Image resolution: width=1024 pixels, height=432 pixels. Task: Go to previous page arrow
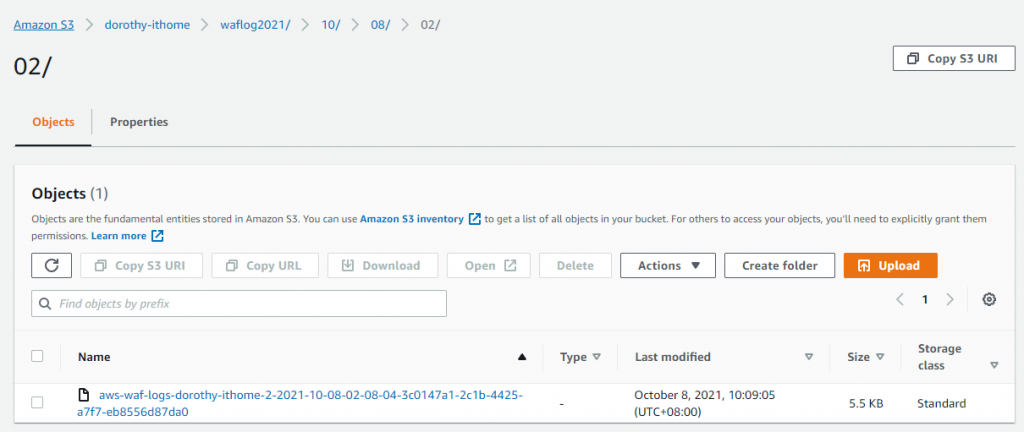coord(900,300)
